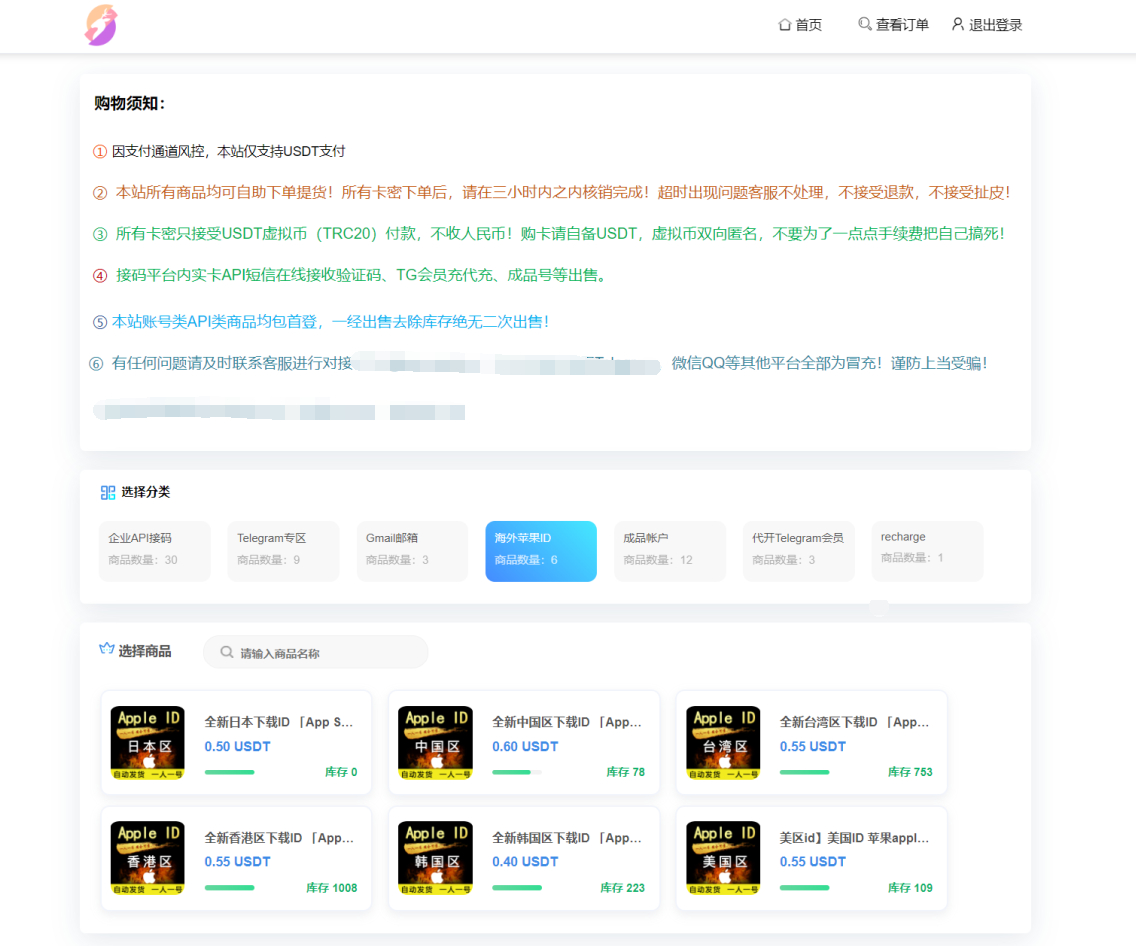Click the house icon beside 首页

(785, 24)
